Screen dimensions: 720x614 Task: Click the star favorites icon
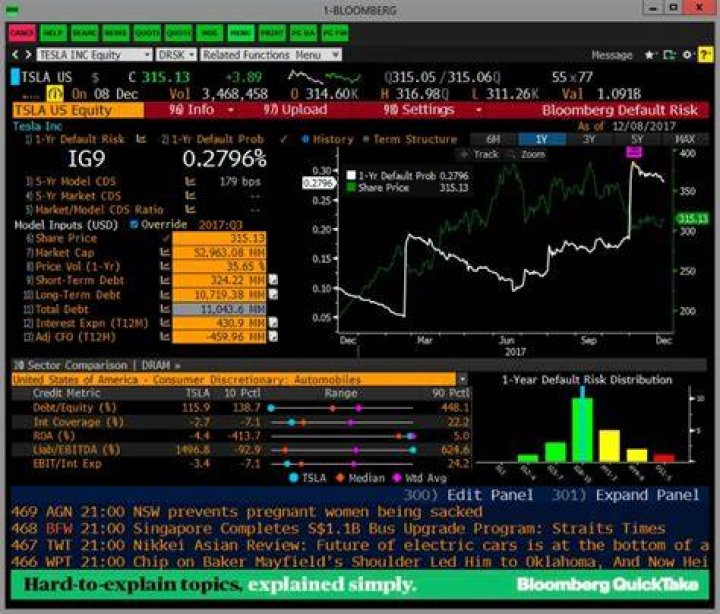point(649,55)
